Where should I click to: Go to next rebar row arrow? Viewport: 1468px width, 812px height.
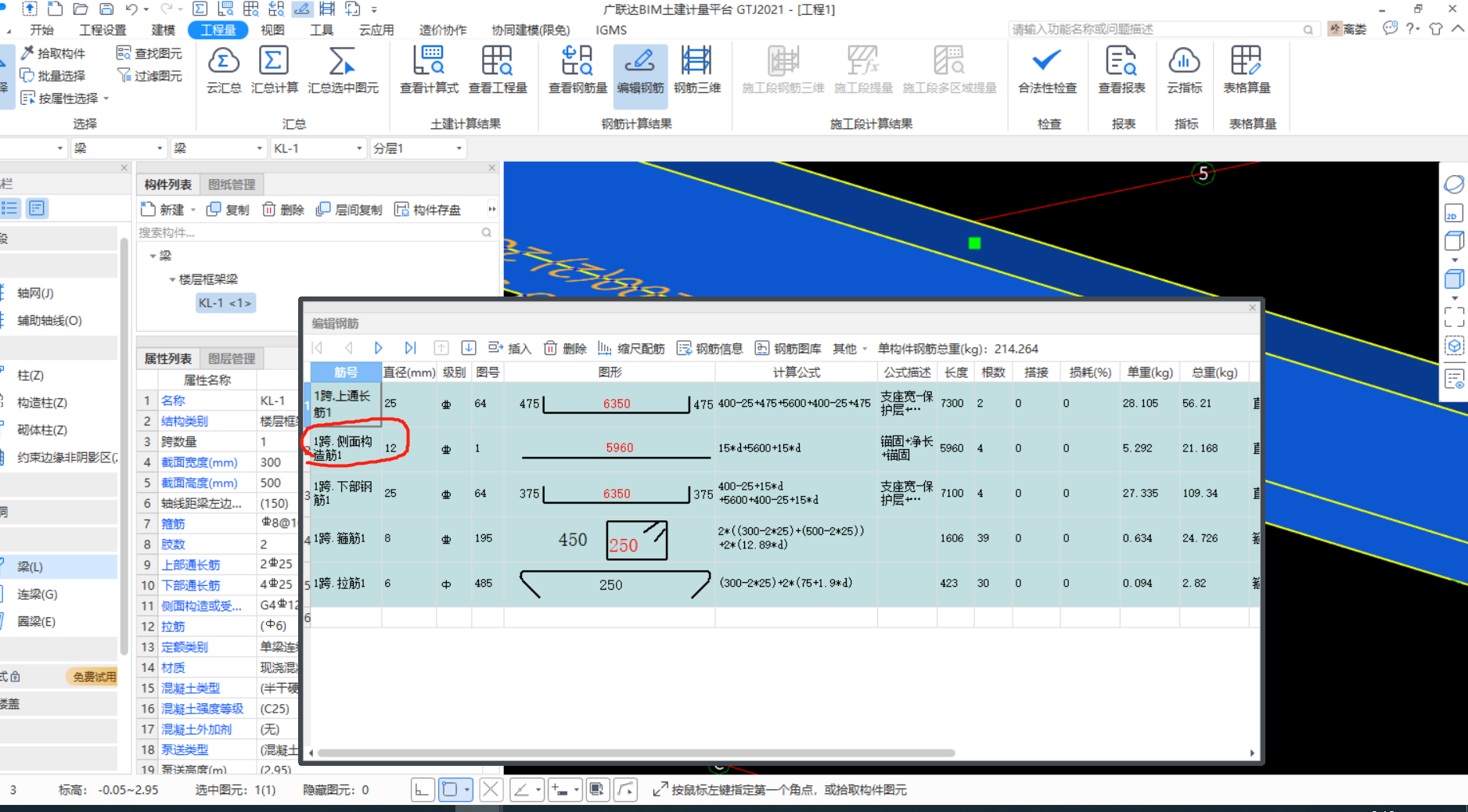[x=378, y=348]
